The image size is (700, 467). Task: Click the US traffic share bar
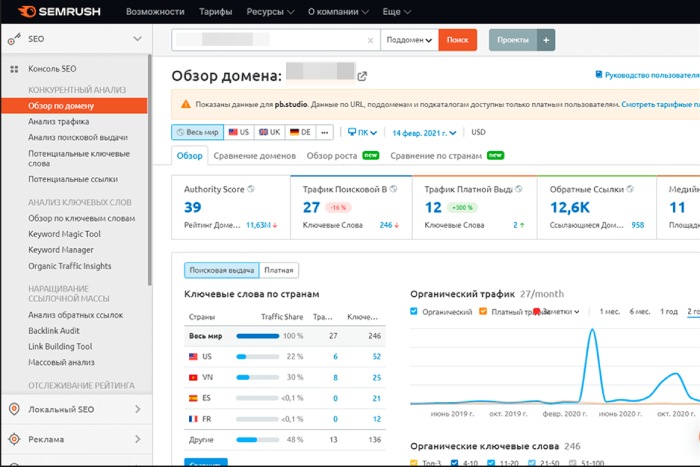coord(257,357)
